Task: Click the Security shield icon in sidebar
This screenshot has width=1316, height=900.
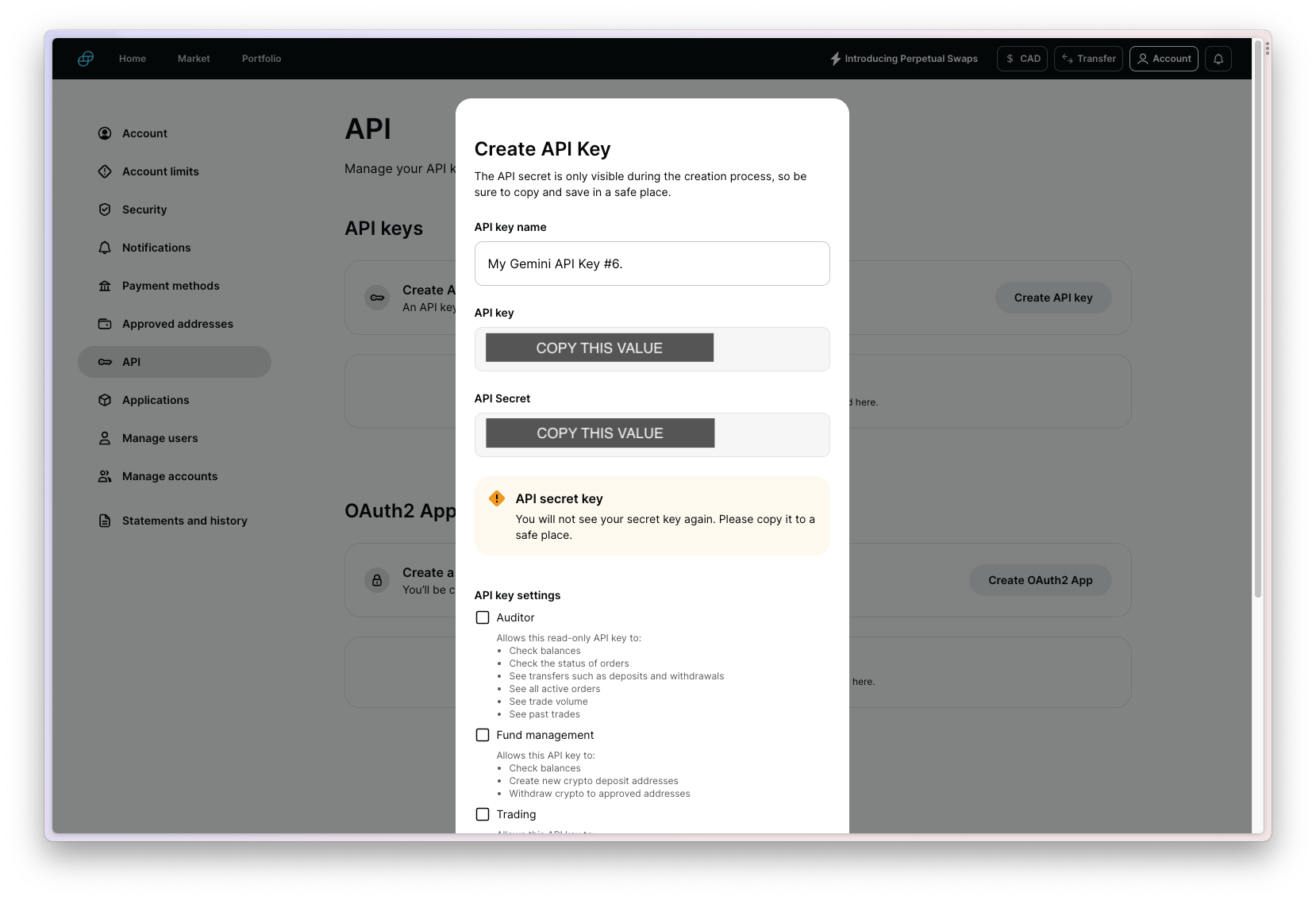Action: click(105, 210)
